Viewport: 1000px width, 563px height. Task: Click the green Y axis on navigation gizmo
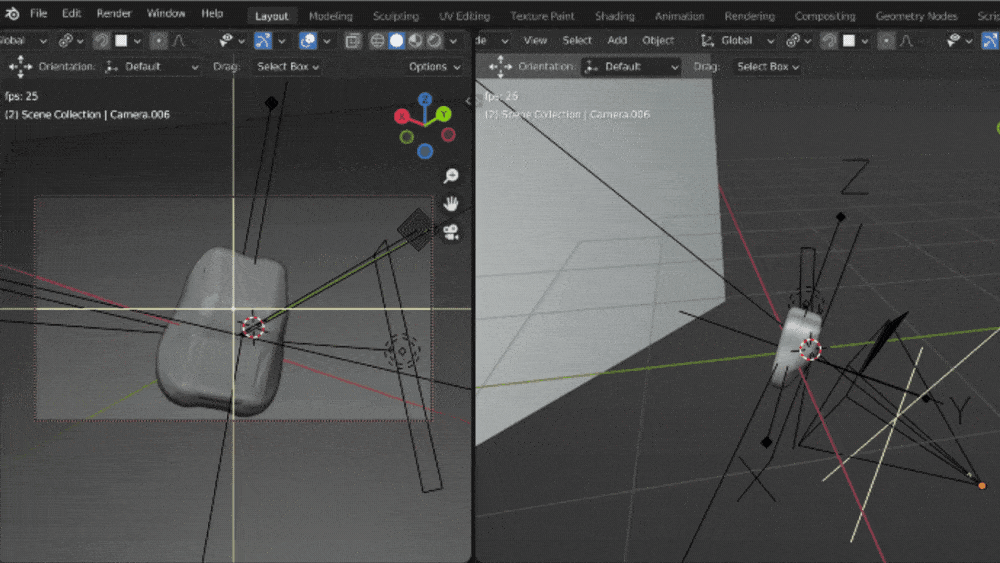(444, 114)
